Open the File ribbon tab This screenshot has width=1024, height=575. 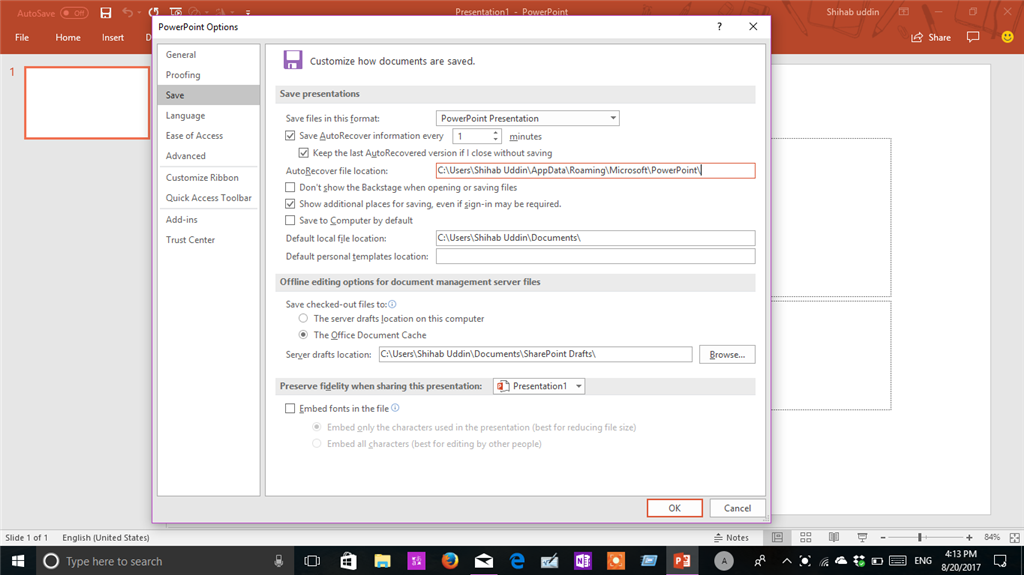tap(22, 37)
